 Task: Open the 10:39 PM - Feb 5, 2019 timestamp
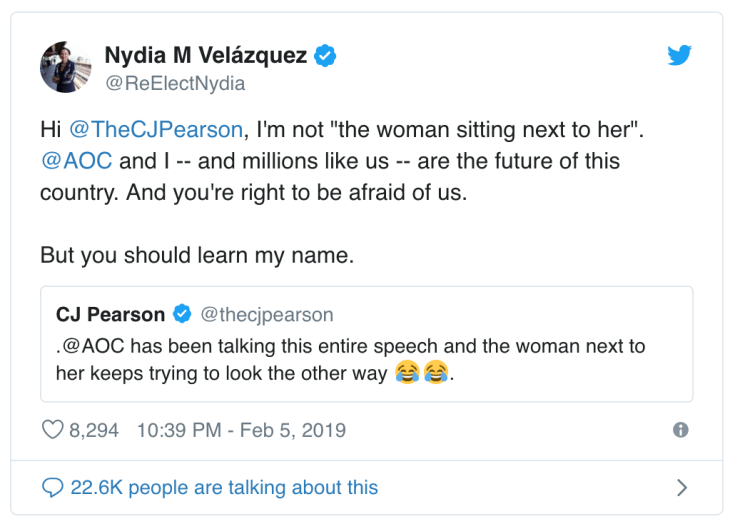pos(241,430)
